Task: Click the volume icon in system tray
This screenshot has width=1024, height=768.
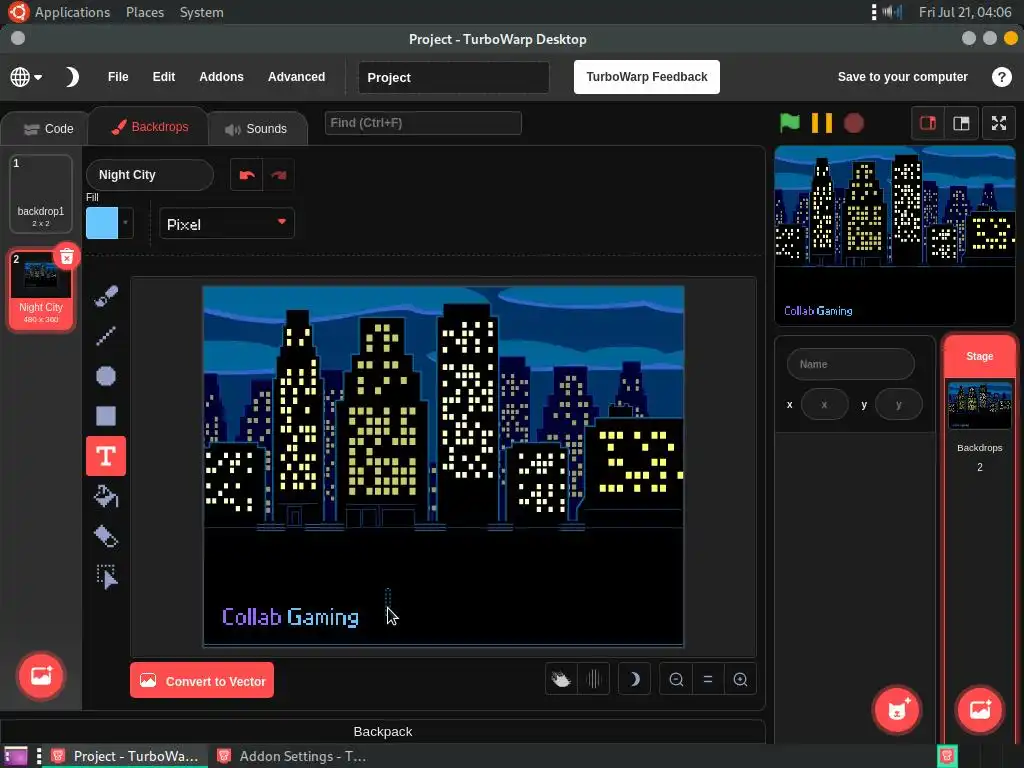Action: coord(891,12)
